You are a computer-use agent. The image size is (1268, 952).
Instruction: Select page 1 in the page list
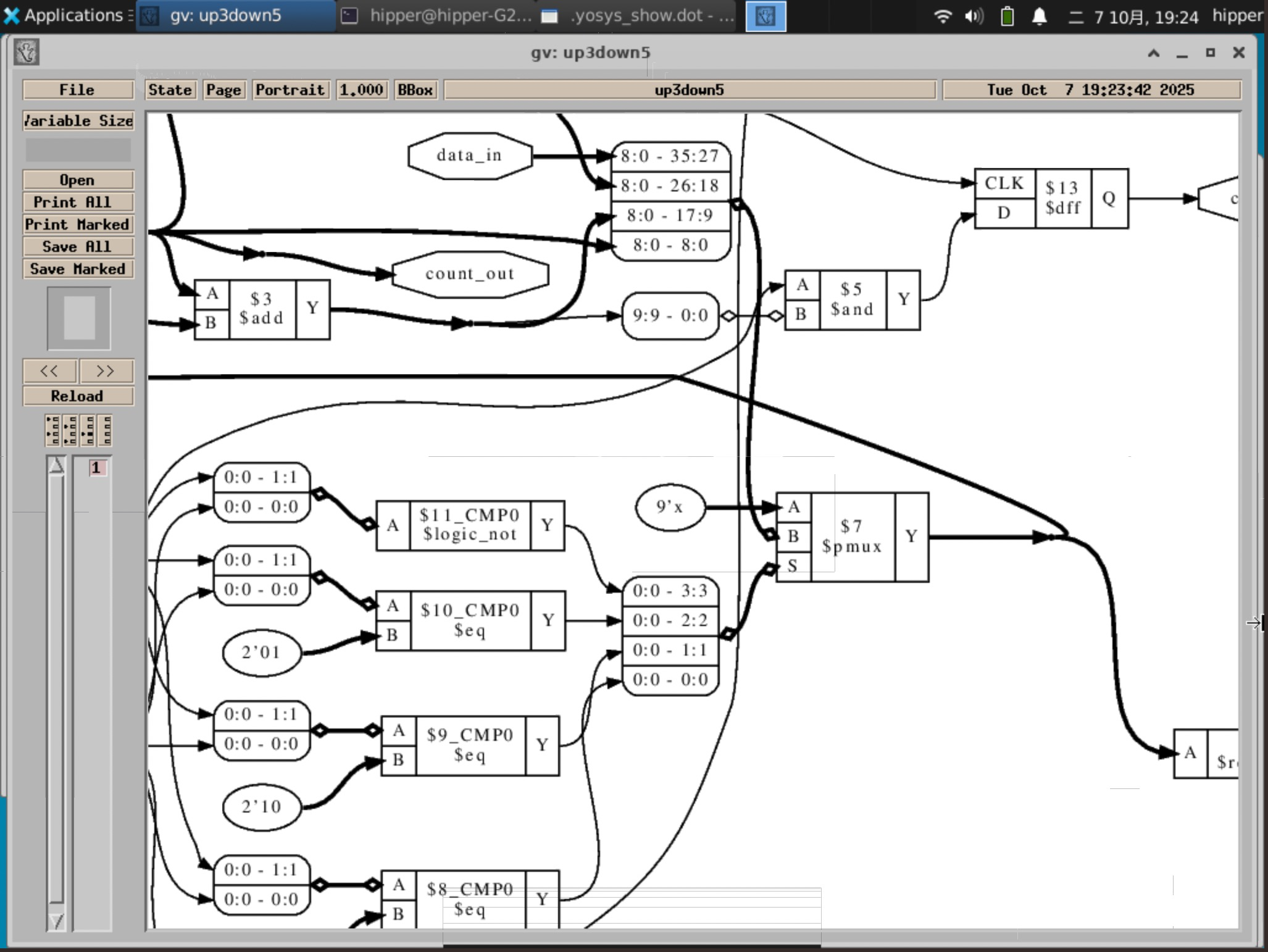pyautogui.click(x=96, y=468)
